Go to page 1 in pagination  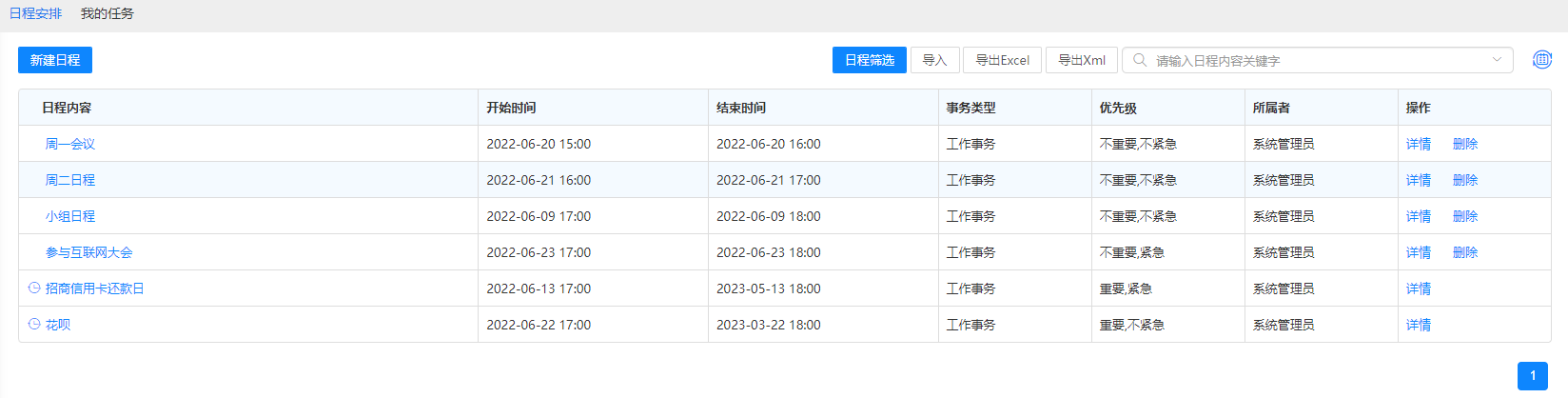pos(1532,375)
